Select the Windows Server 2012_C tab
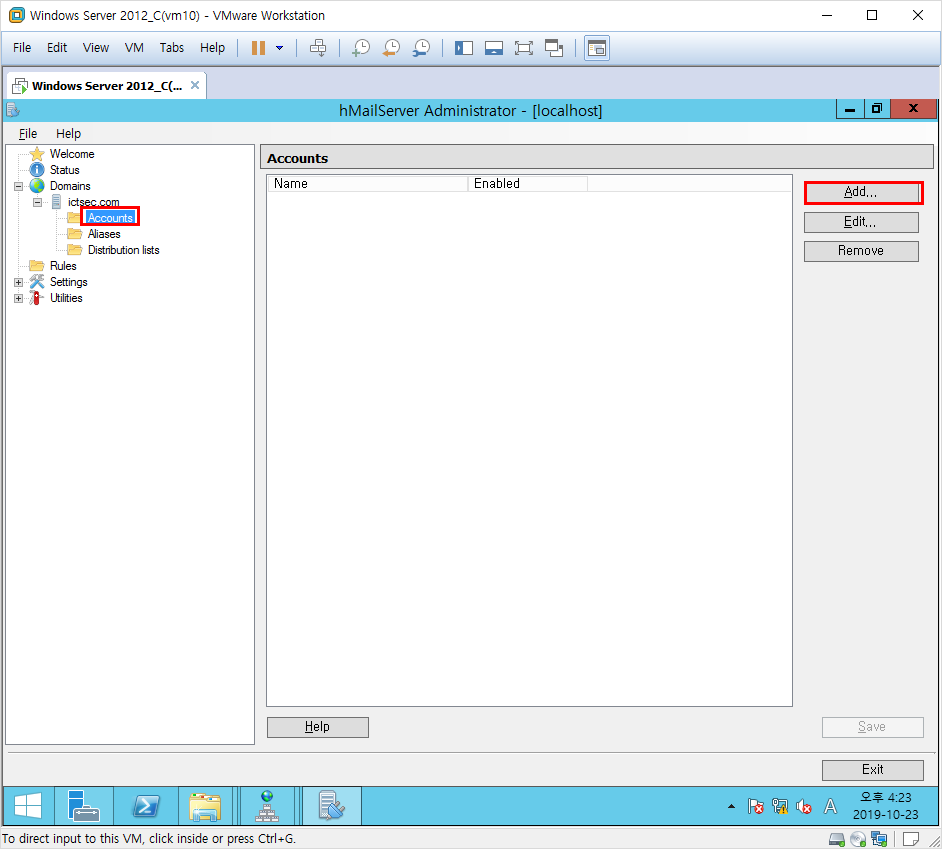 click(x=106, y=86)
